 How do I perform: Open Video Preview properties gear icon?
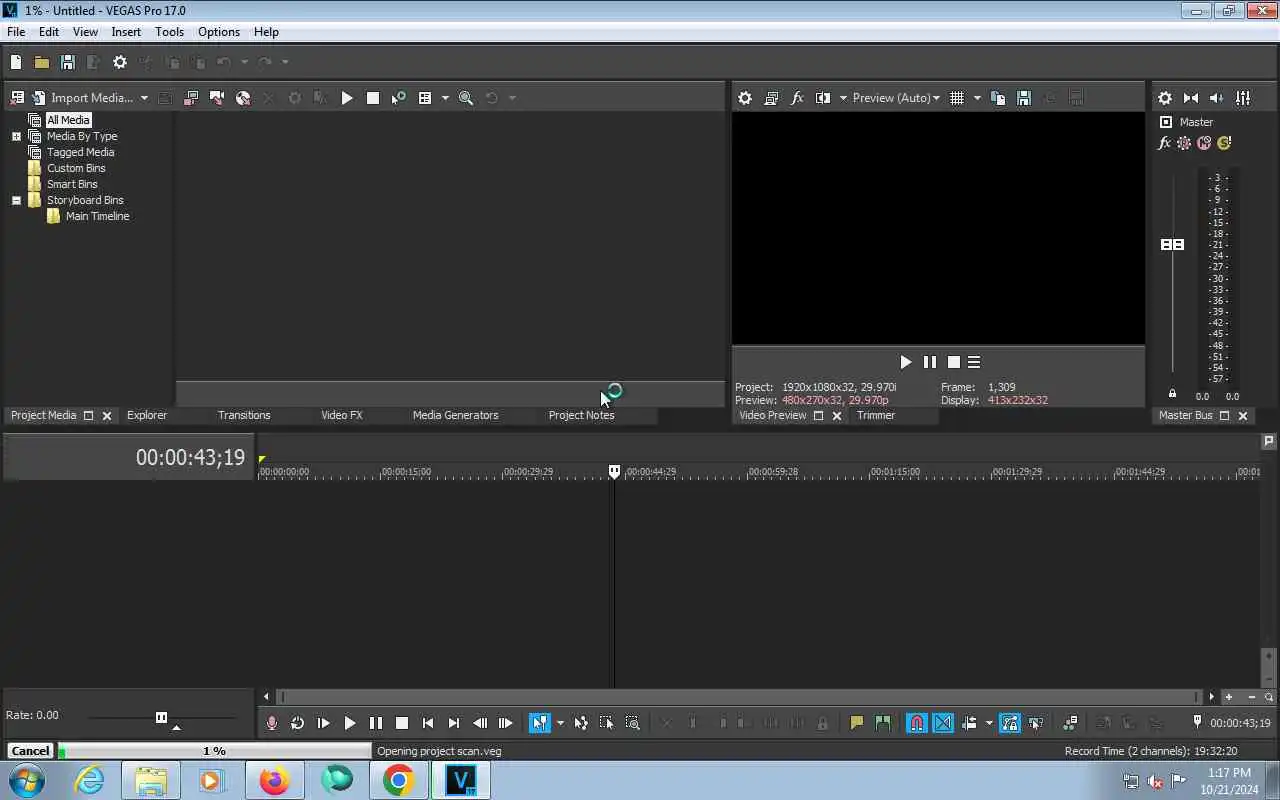[745, 98]
